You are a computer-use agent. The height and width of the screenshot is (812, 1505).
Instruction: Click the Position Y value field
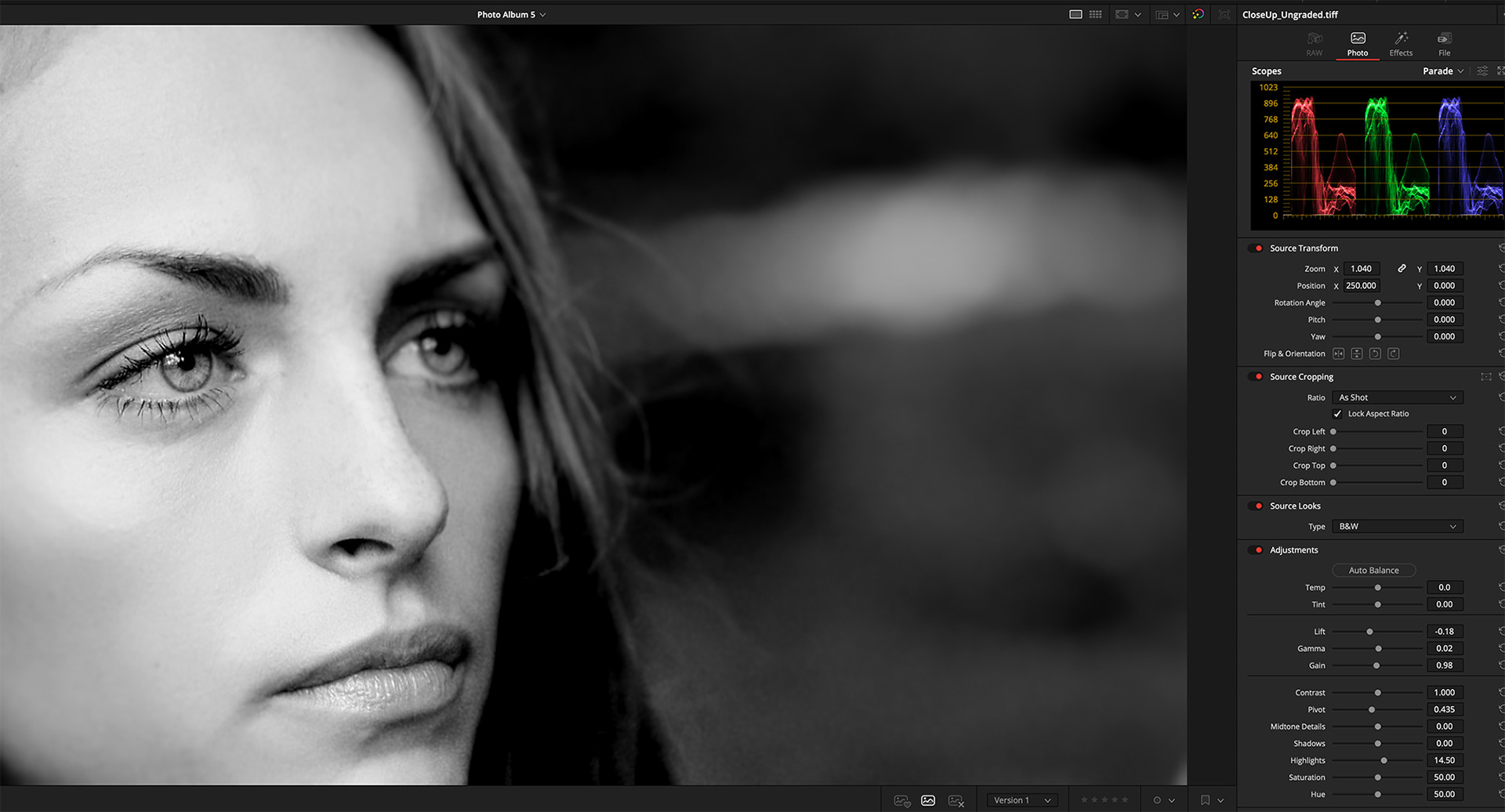[1445, 286]
